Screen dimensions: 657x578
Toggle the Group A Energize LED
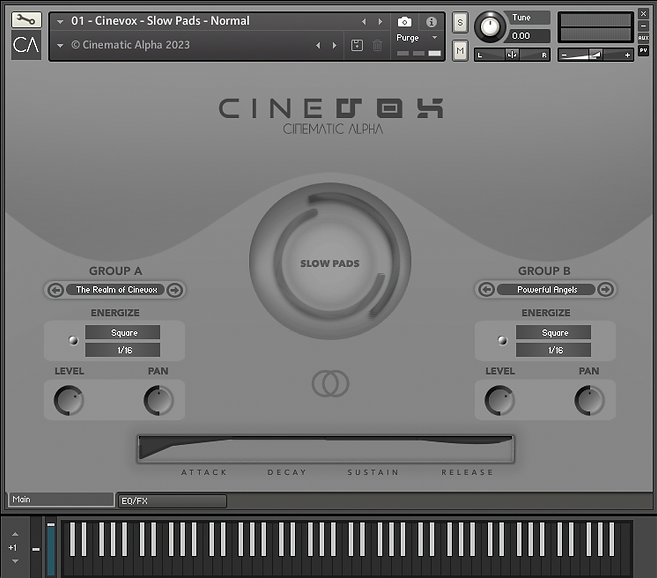click(72, 341)
